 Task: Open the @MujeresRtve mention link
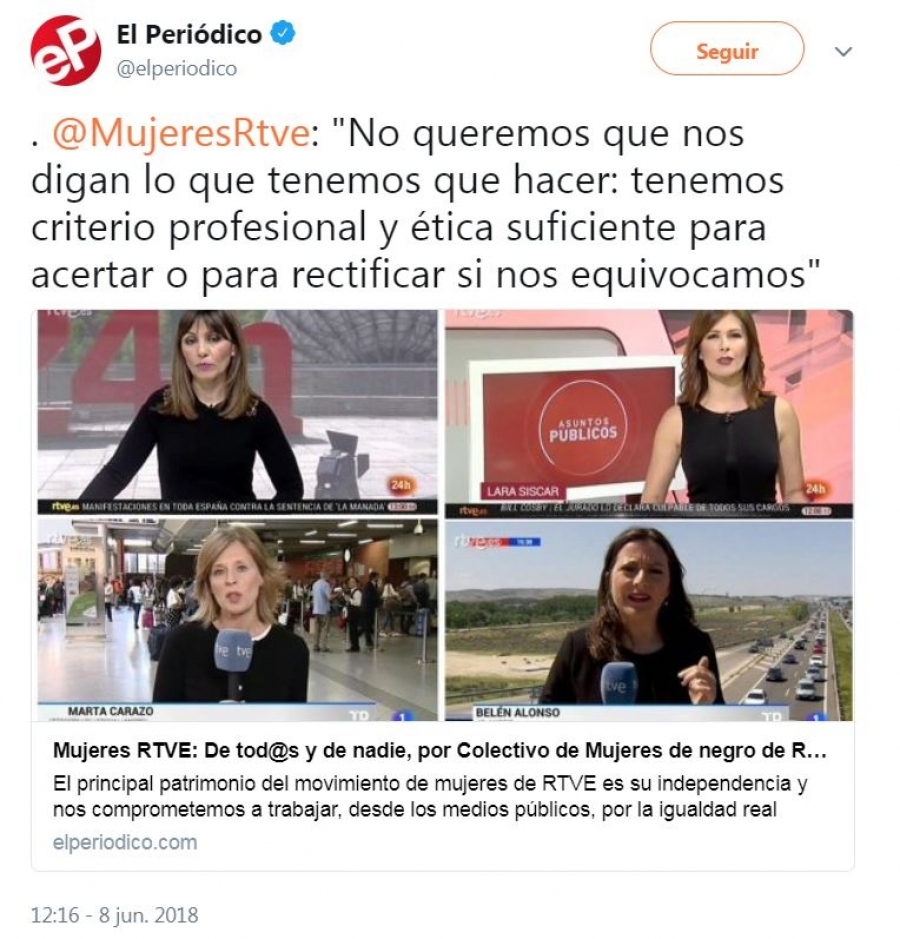tap(181, 134)
